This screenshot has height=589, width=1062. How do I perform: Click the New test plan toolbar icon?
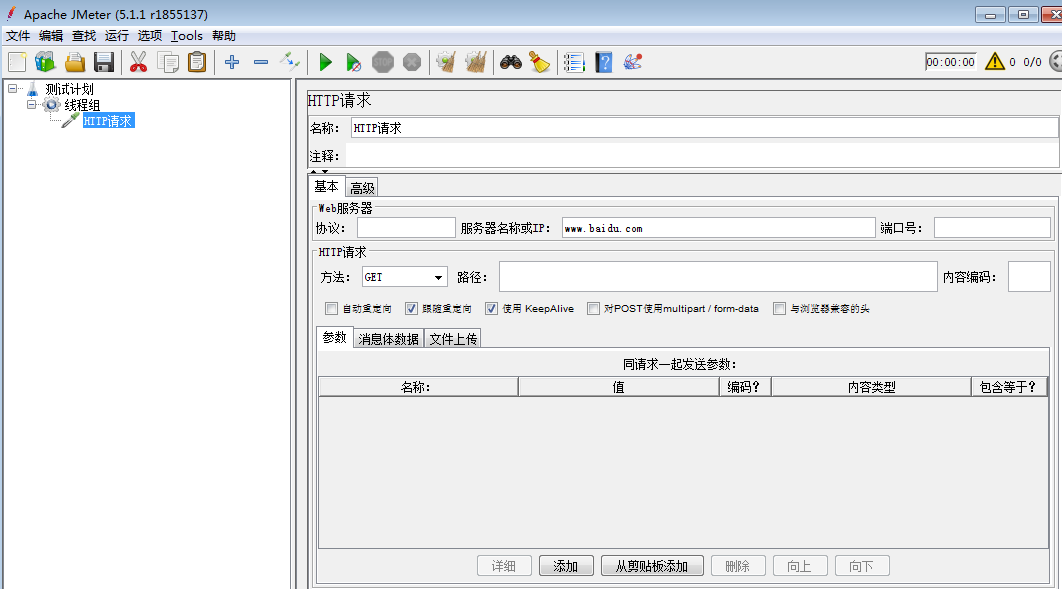click(x=17, y=62)
